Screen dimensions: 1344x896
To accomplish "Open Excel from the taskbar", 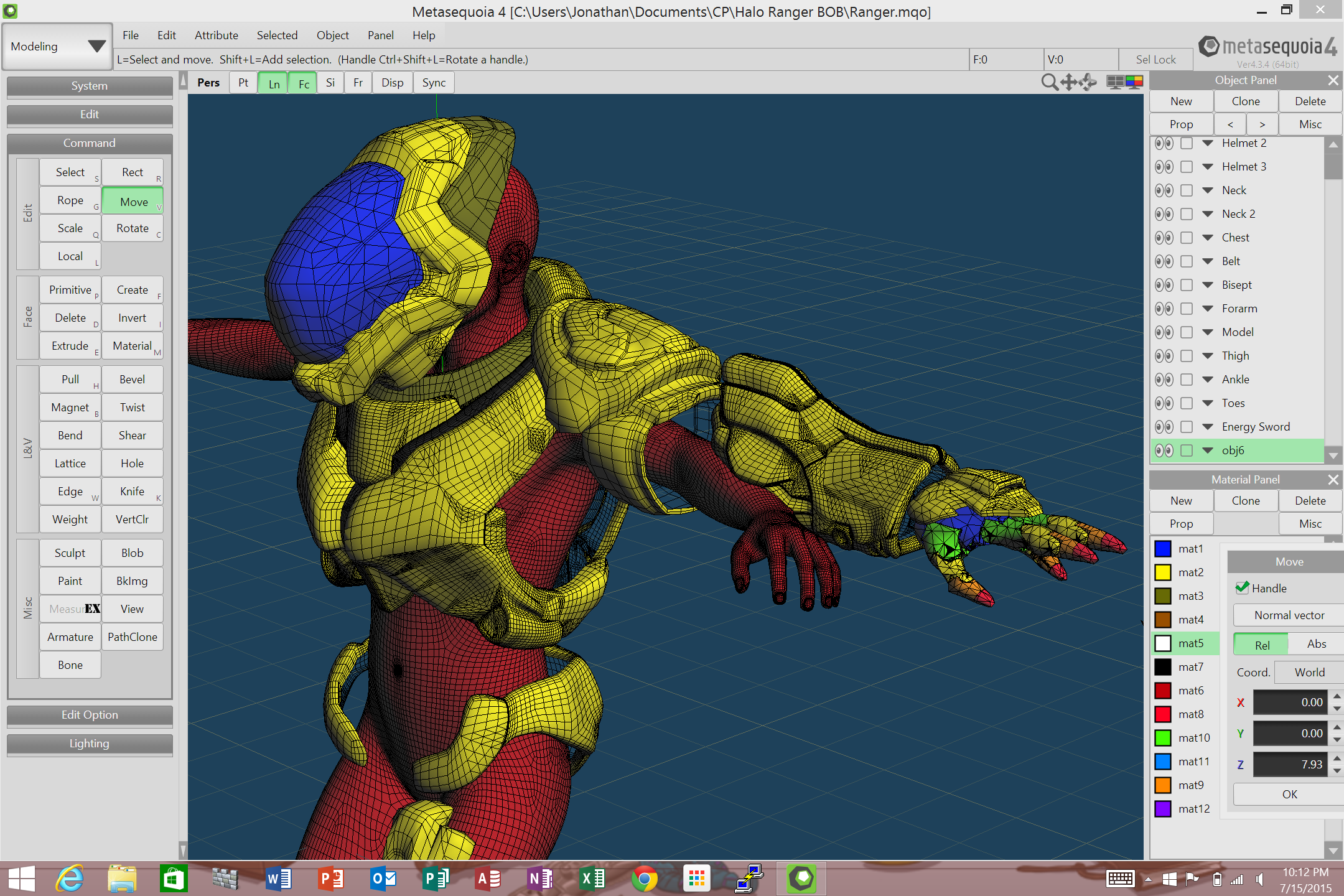I will pyautogui.click(x=592, y=879).
